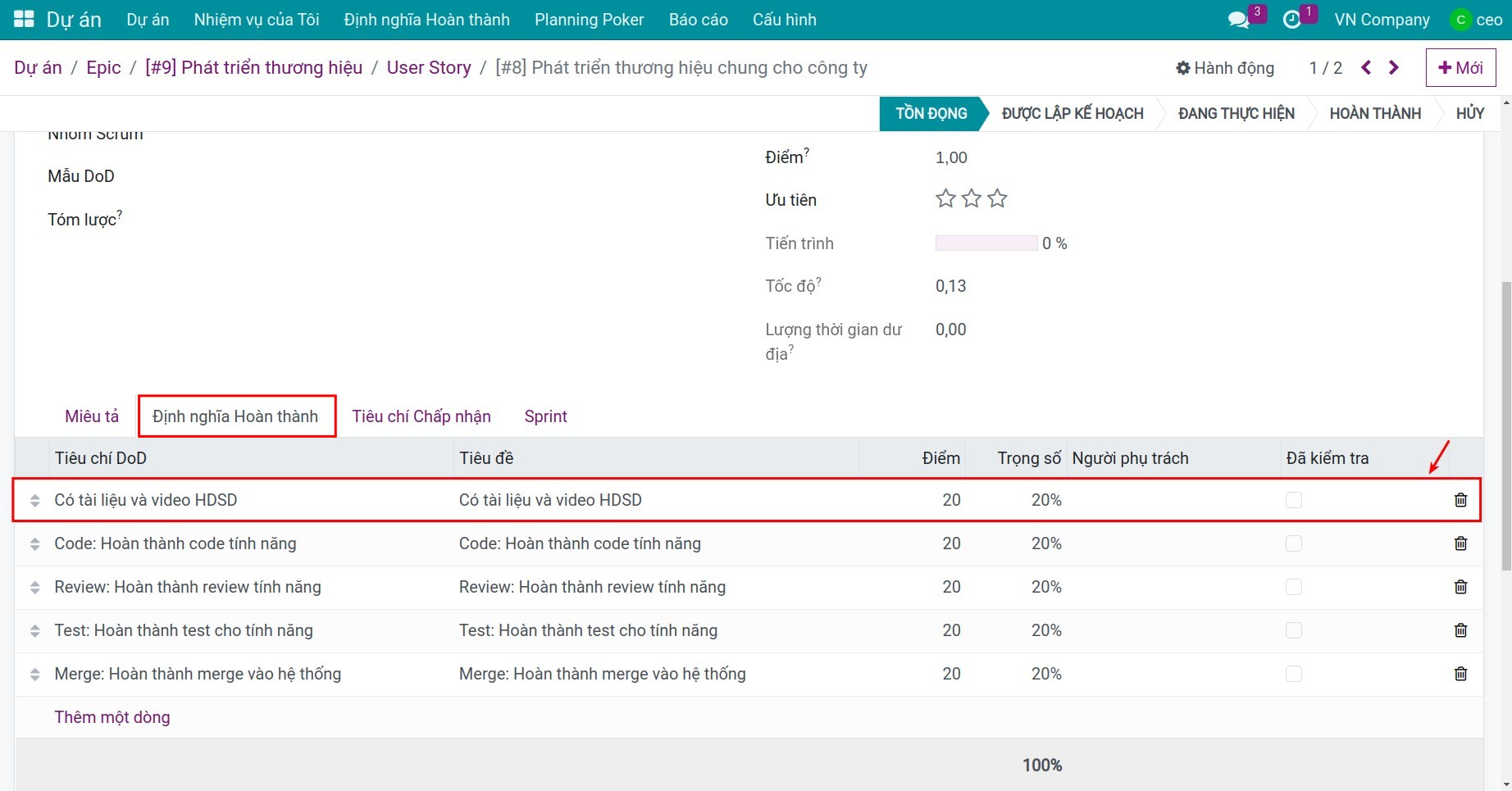Click drag handle of Test row
This screenshot has width=1512, height=791.
click(34, 630)
